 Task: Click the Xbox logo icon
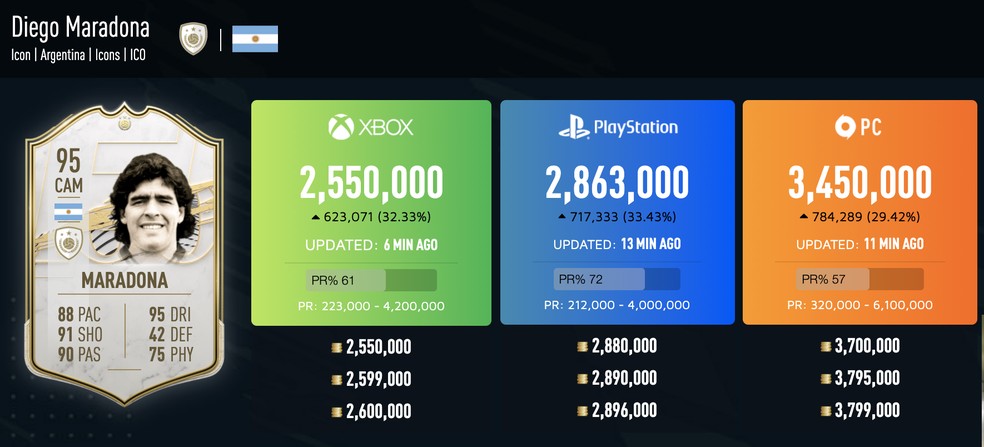pyautogui.click(x=342, y=127)
